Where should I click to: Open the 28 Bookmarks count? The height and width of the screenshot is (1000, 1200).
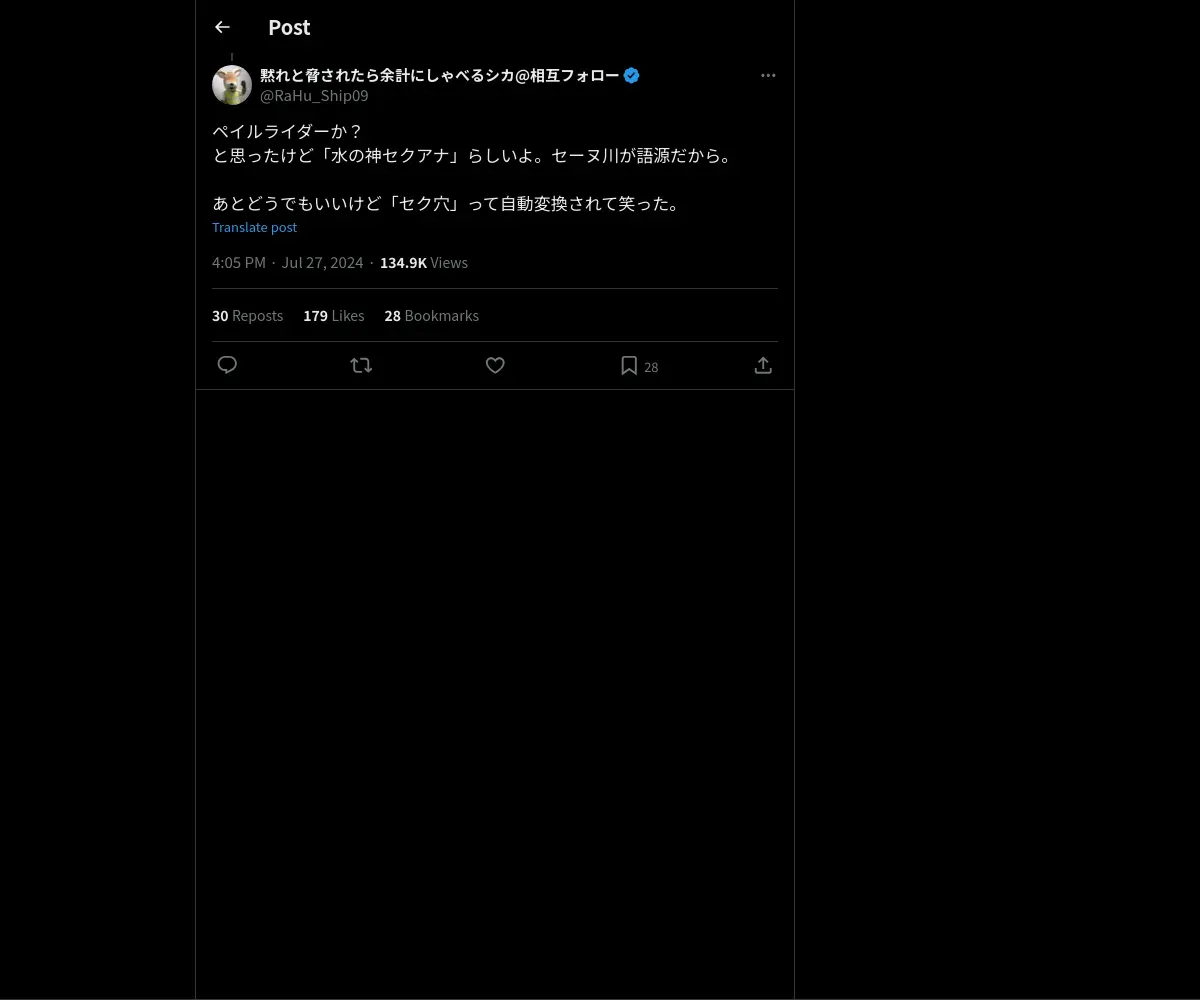[431, 315]
